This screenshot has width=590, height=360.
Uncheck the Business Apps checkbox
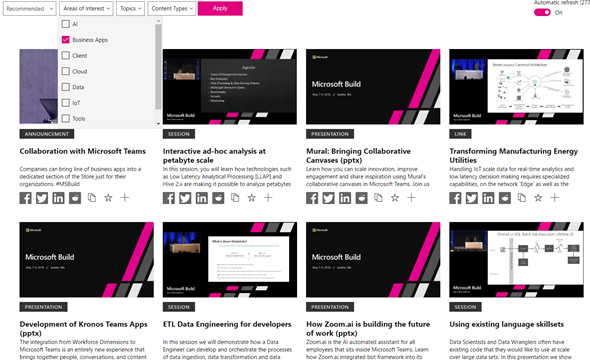[x=66, y=39]
